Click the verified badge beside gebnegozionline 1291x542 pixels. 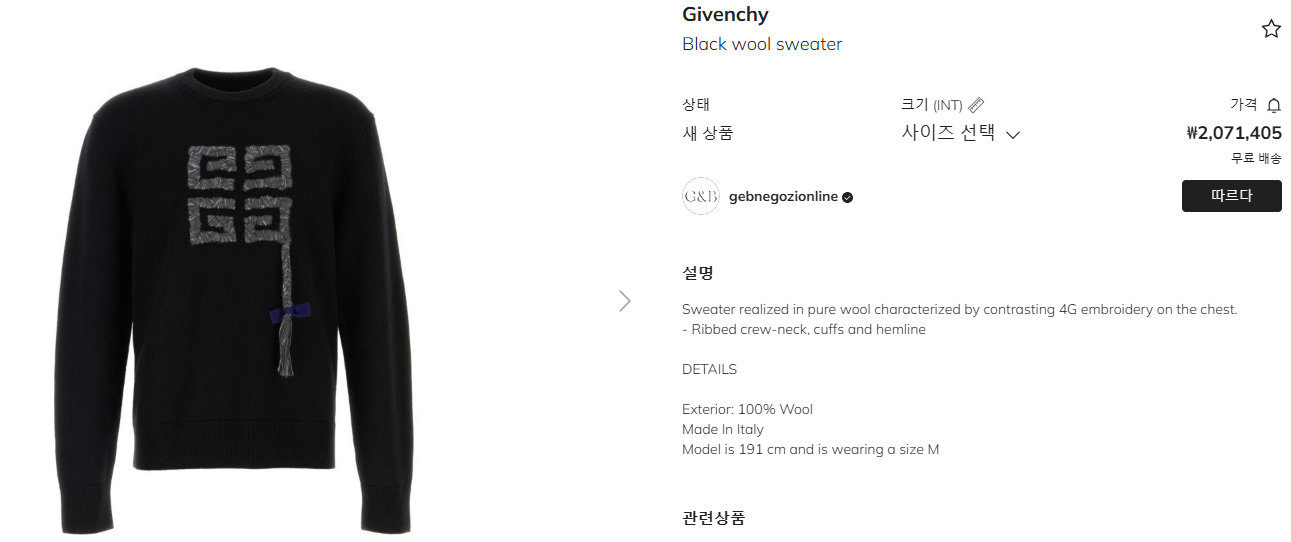[x=848, y=197]
